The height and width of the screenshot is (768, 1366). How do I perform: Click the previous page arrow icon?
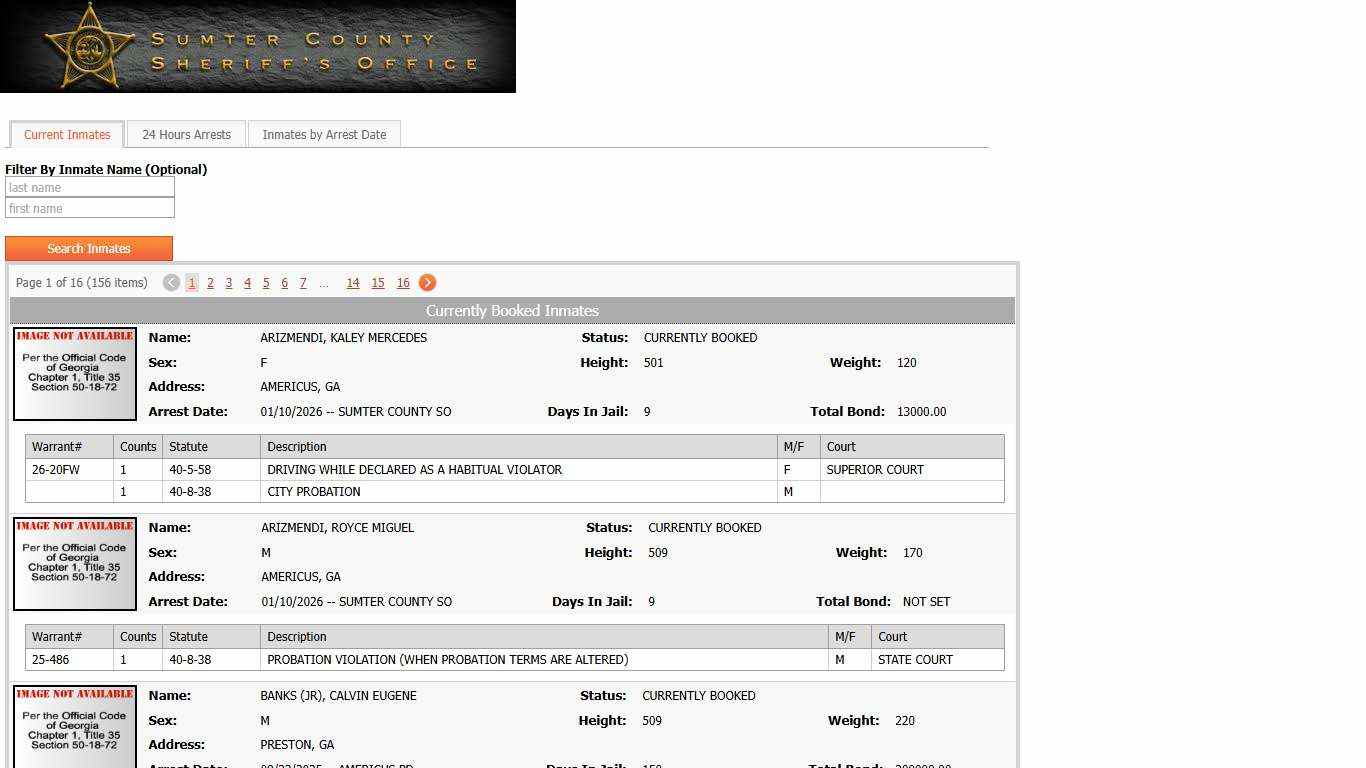point(171,283)
